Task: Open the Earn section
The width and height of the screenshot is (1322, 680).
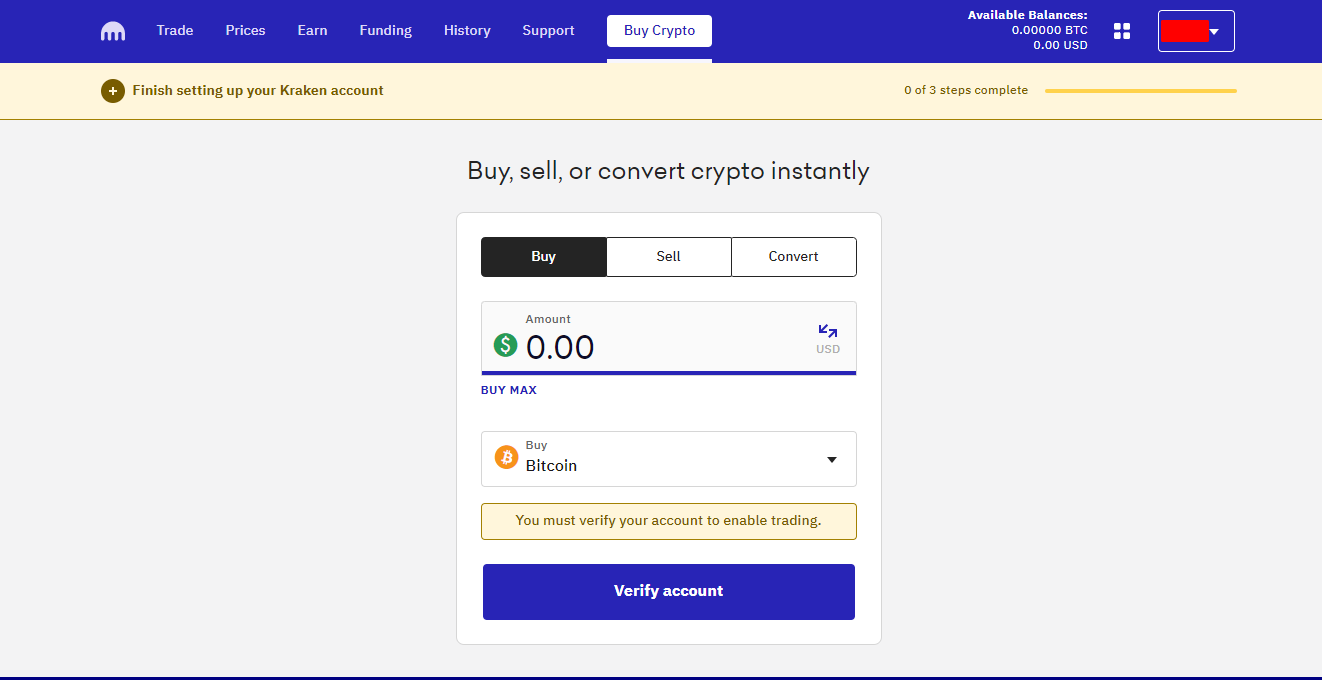Action: click(312, 30)
